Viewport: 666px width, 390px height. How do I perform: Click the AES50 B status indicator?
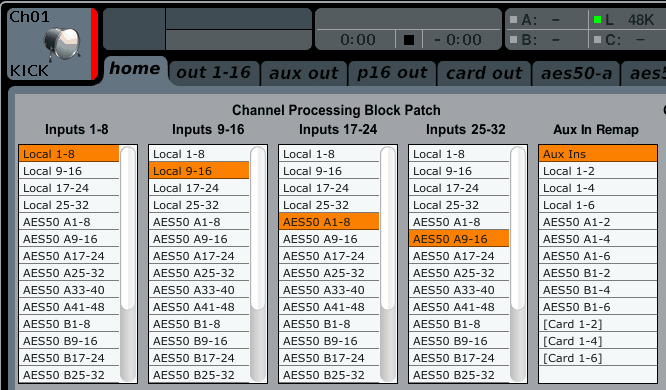pos(514,40)
